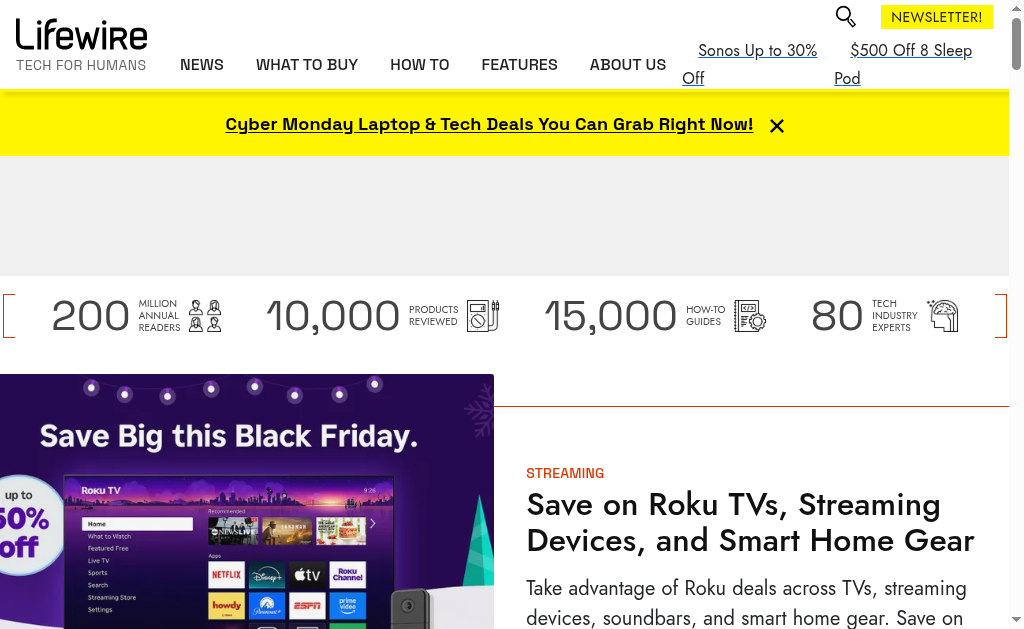Dismiss the Cyber Monday banner
Viewport: 1024px width, 629px height.
coord(777,126)
